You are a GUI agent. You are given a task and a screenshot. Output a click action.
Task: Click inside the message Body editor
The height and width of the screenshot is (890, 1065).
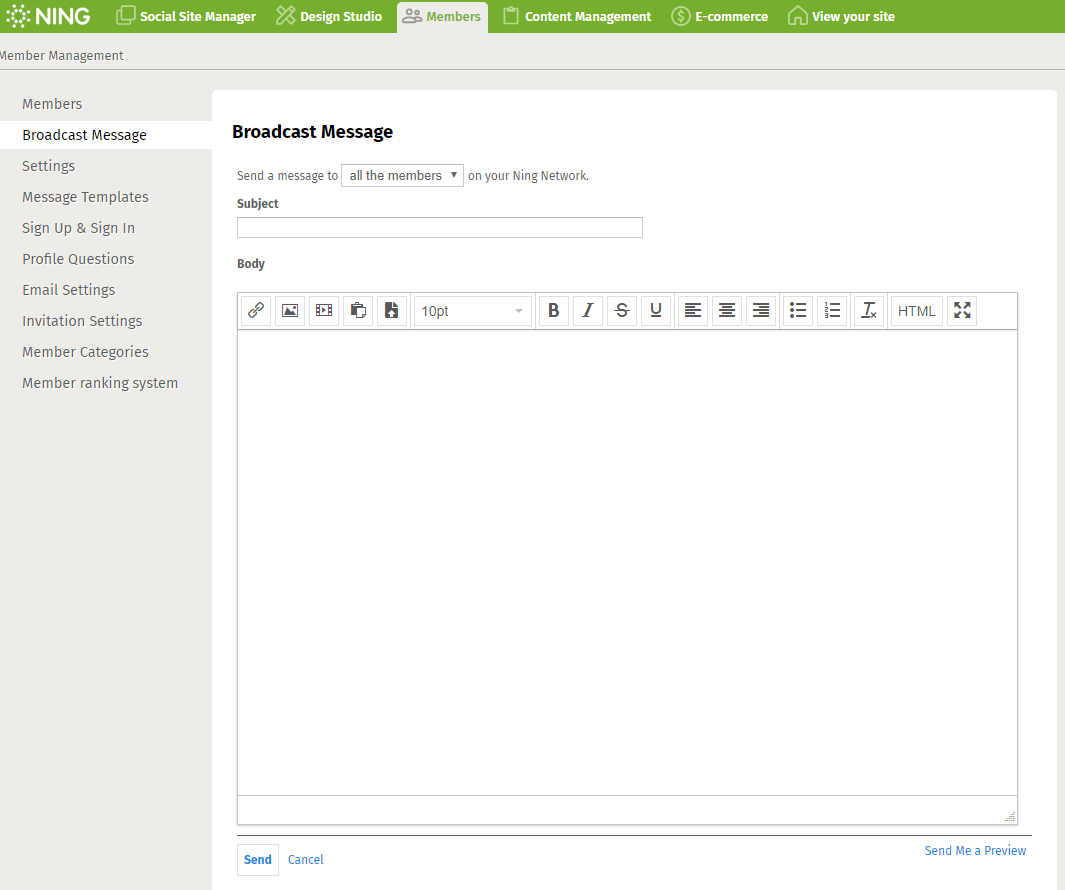click(x=627, y=563)
